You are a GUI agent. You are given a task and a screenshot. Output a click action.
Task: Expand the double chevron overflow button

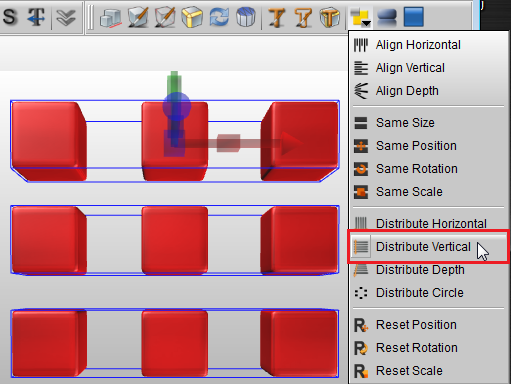click(x=66, y=17)
